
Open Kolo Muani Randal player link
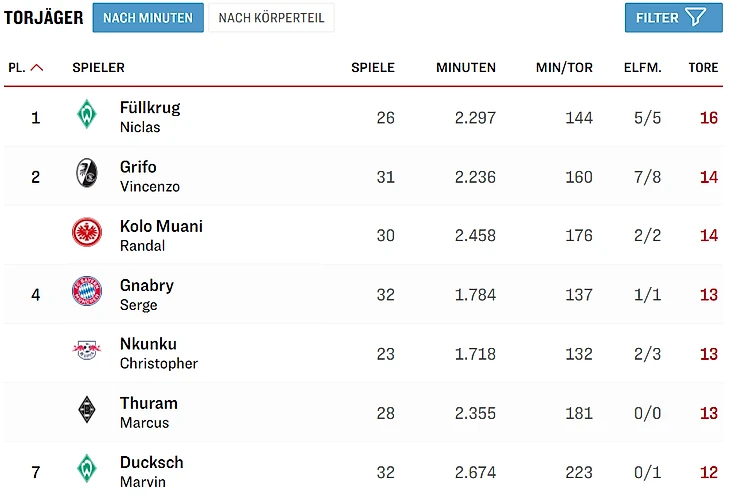click(161, 234)
